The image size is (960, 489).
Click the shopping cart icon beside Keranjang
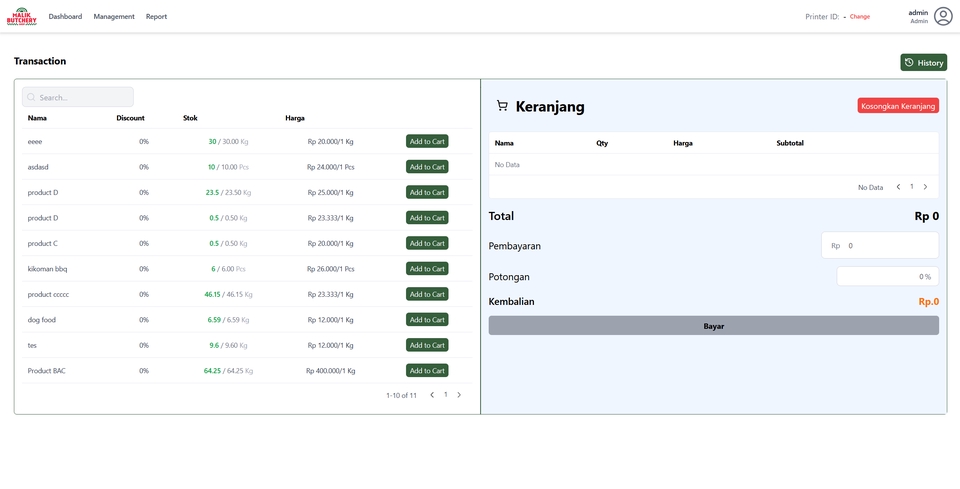[x=502, y=106]
